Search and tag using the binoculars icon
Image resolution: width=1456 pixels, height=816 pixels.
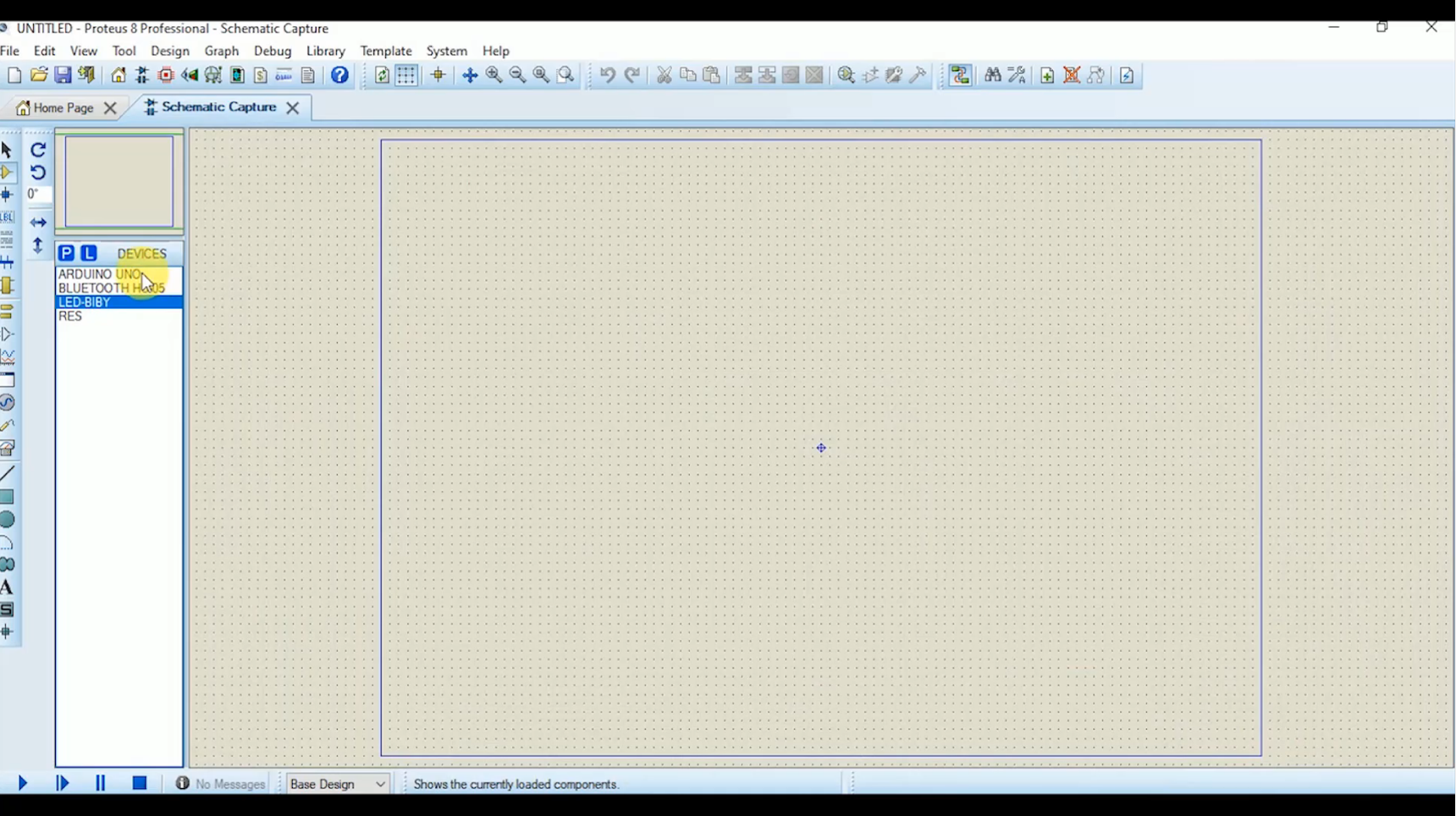993,75
